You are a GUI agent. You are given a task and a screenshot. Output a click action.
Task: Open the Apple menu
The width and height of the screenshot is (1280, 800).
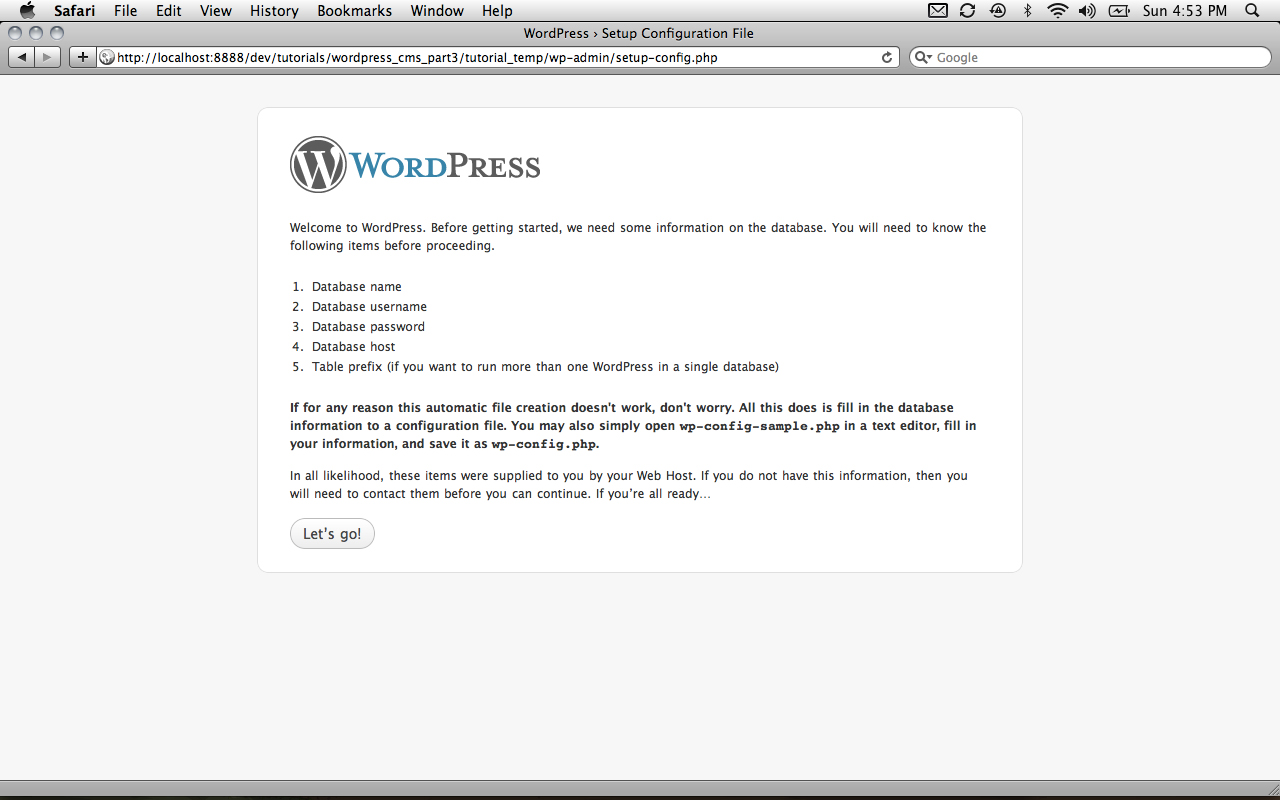point(27,11)
